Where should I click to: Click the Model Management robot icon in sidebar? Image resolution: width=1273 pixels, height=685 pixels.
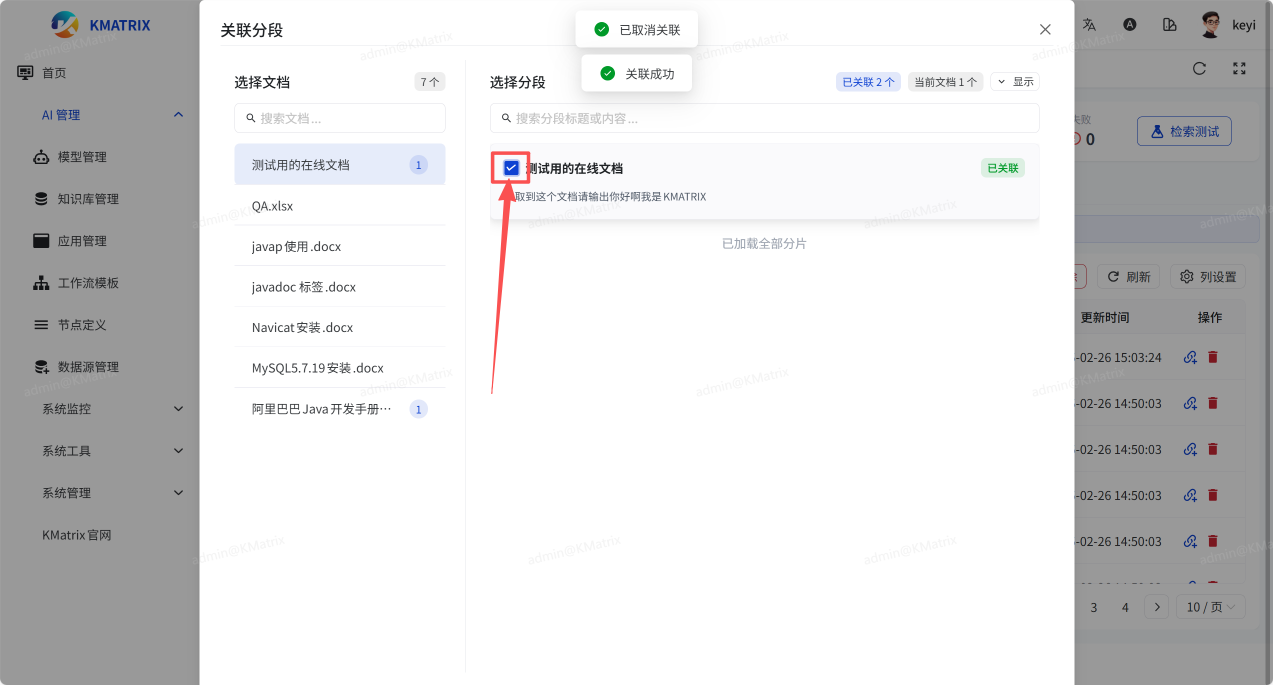coord(41,157)
